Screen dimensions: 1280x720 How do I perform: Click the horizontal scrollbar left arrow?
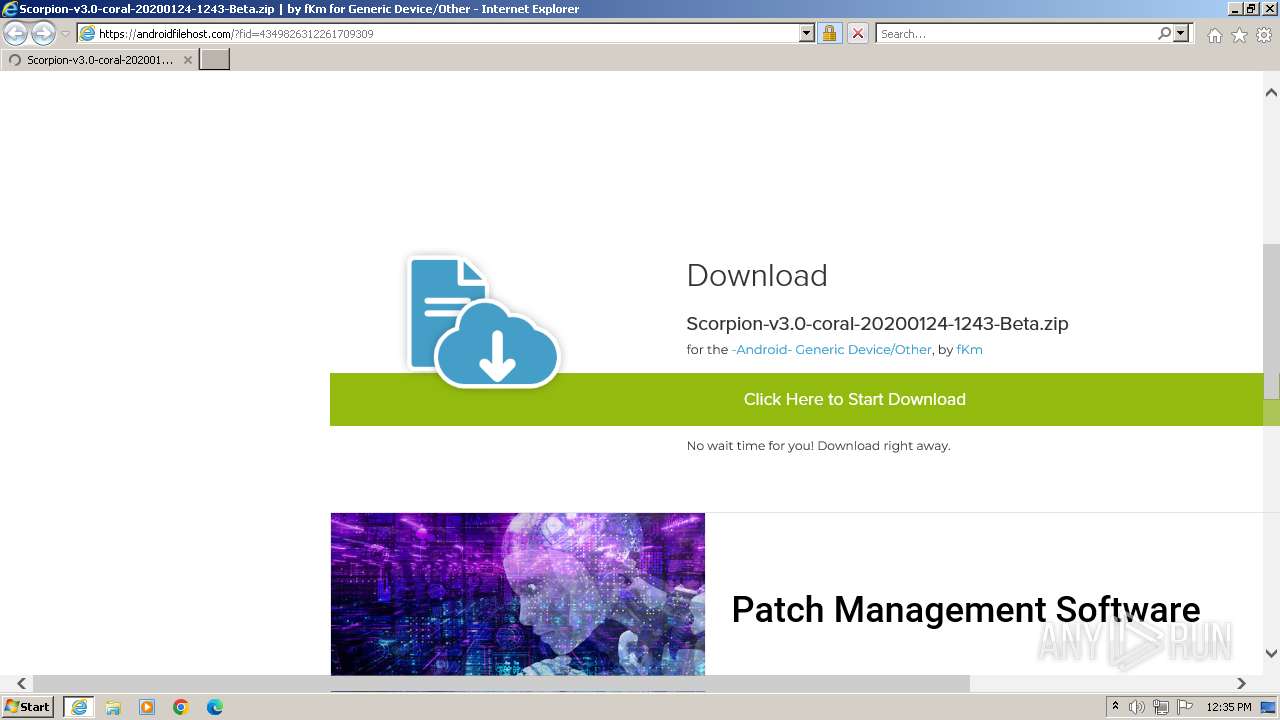21,683
